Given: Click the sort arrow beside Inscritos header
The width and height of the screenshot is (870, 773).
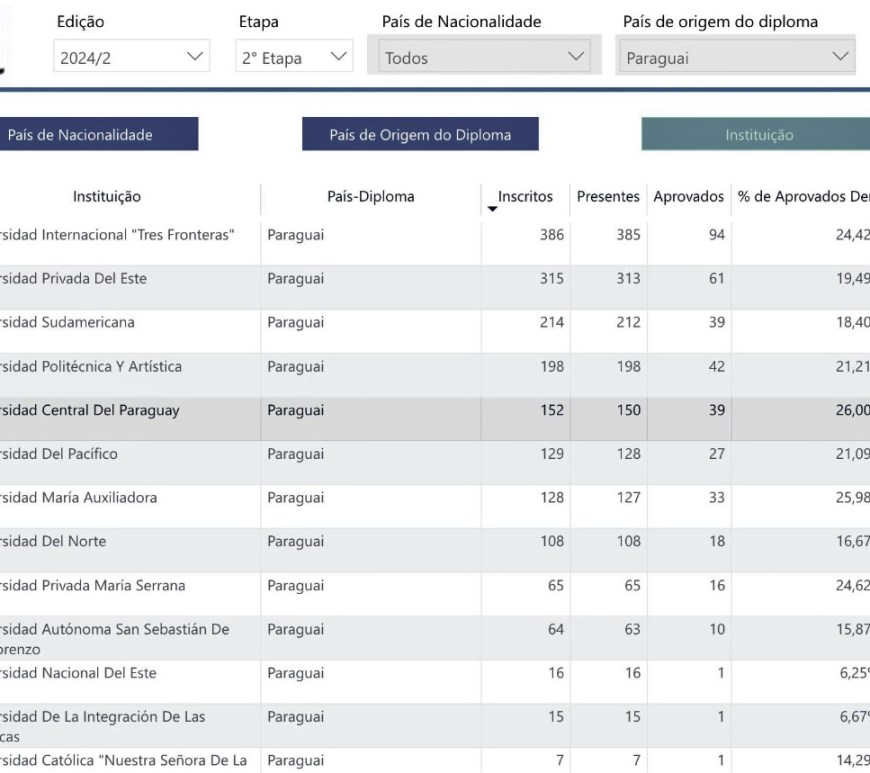Looking at the screenshot, I should [492, 209].
